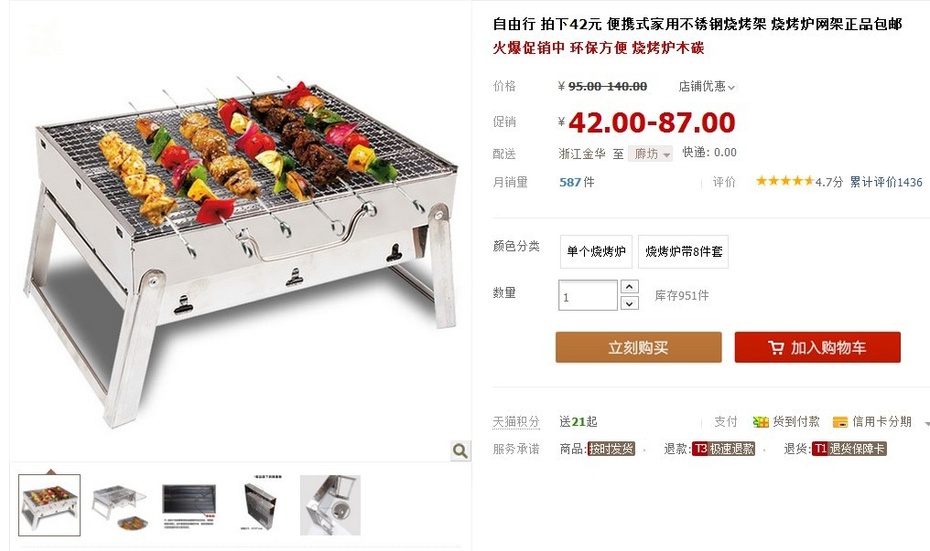The image size is (930, 551).
Task: Click the shopping cart icon in red button
Action: point(776,348)
